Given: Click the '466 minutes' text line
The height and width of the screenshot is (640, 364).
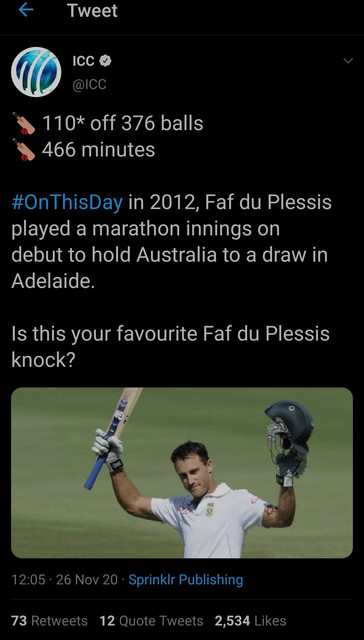Looking at the screenshot, I should [98, 149].
